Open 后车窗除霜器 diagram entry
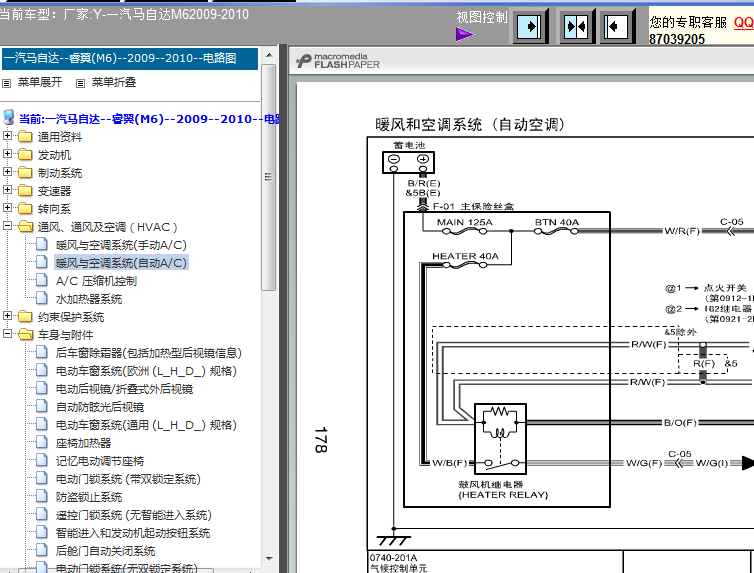This screenshot has height=573, width=754. (149, 353)
